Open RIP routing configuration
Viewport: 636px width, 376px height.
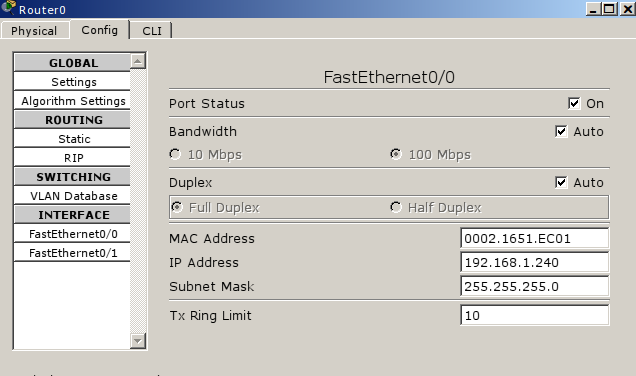(72, 158)
